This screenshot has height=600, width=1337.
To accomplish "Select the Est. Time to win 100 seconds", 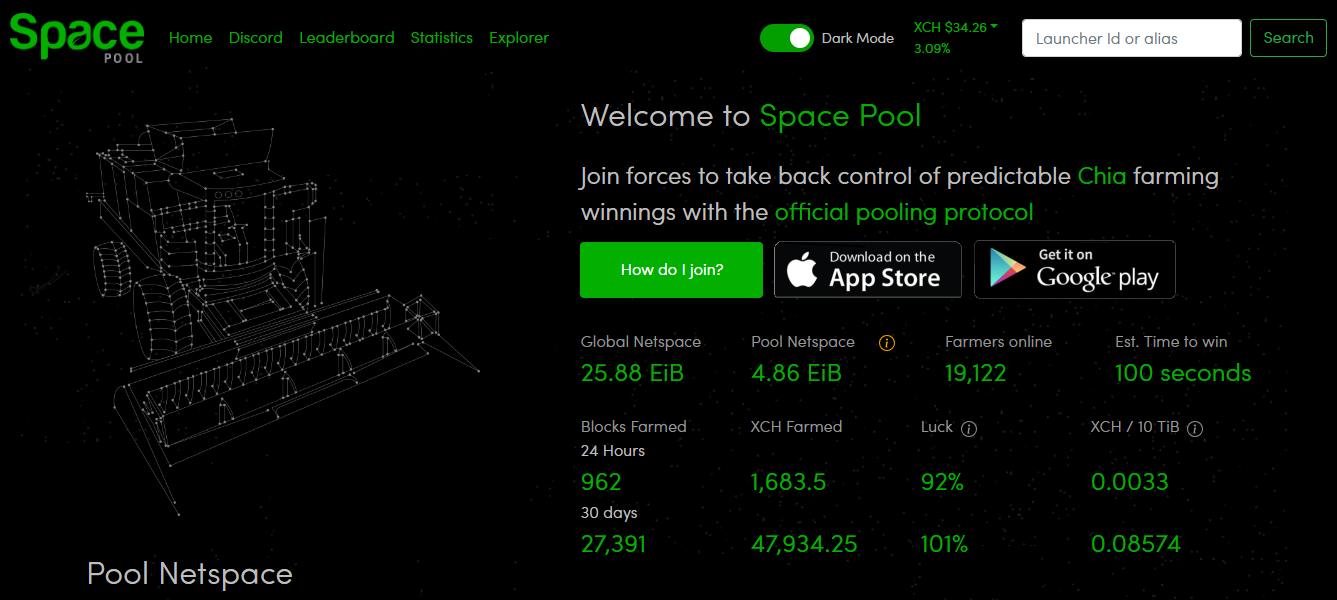I will [1183, 373].
